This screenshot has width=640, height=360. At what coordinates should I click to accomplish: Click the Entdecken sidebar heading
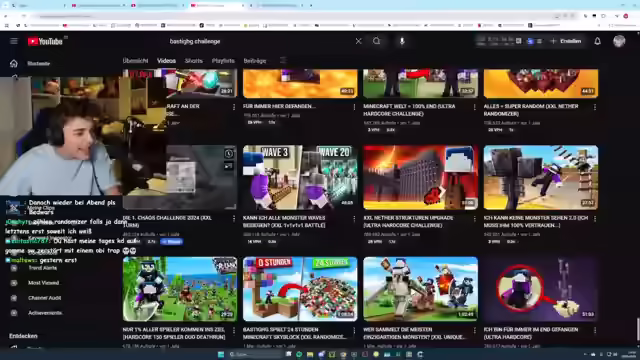(23, 336)
